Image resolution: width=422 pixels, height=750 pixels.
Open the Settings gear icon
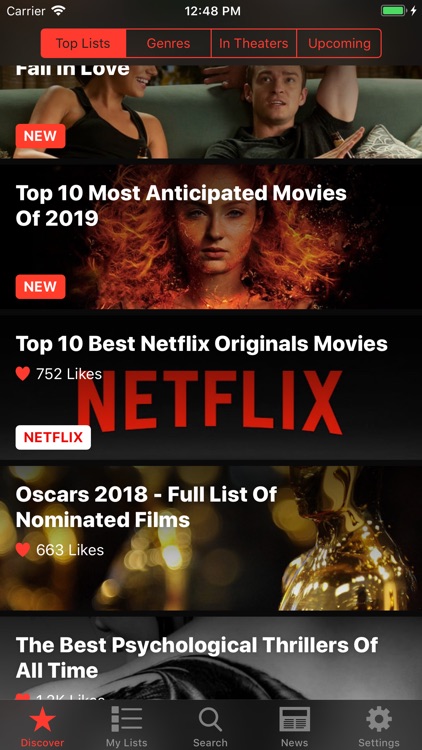pos(379,719)
